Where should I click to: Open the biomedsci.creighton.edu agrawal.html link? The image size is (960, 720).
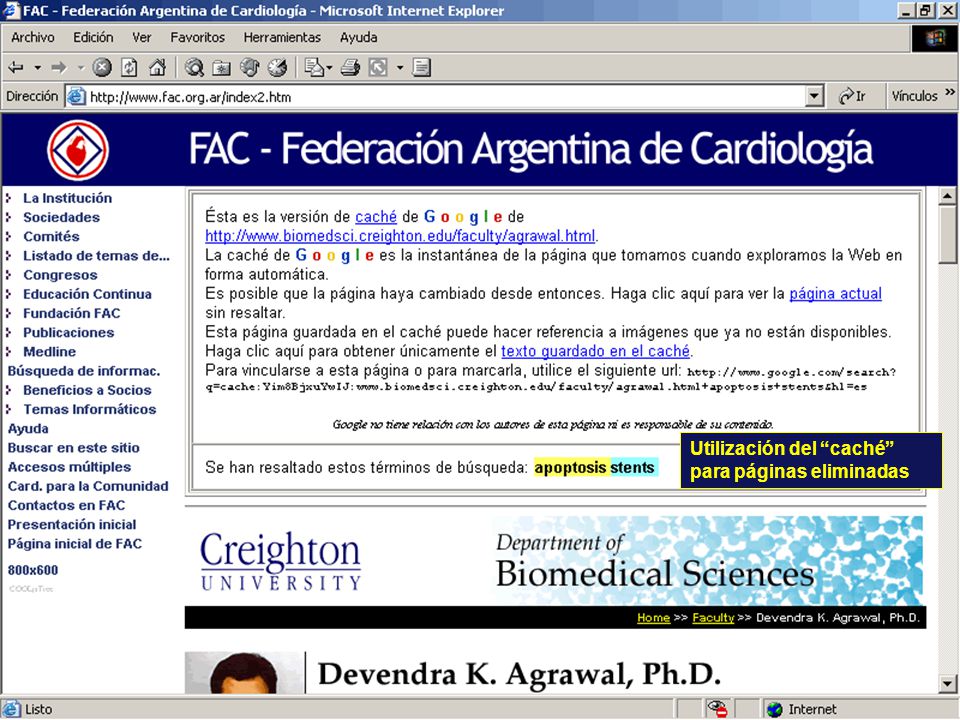[x=400, y=236]
